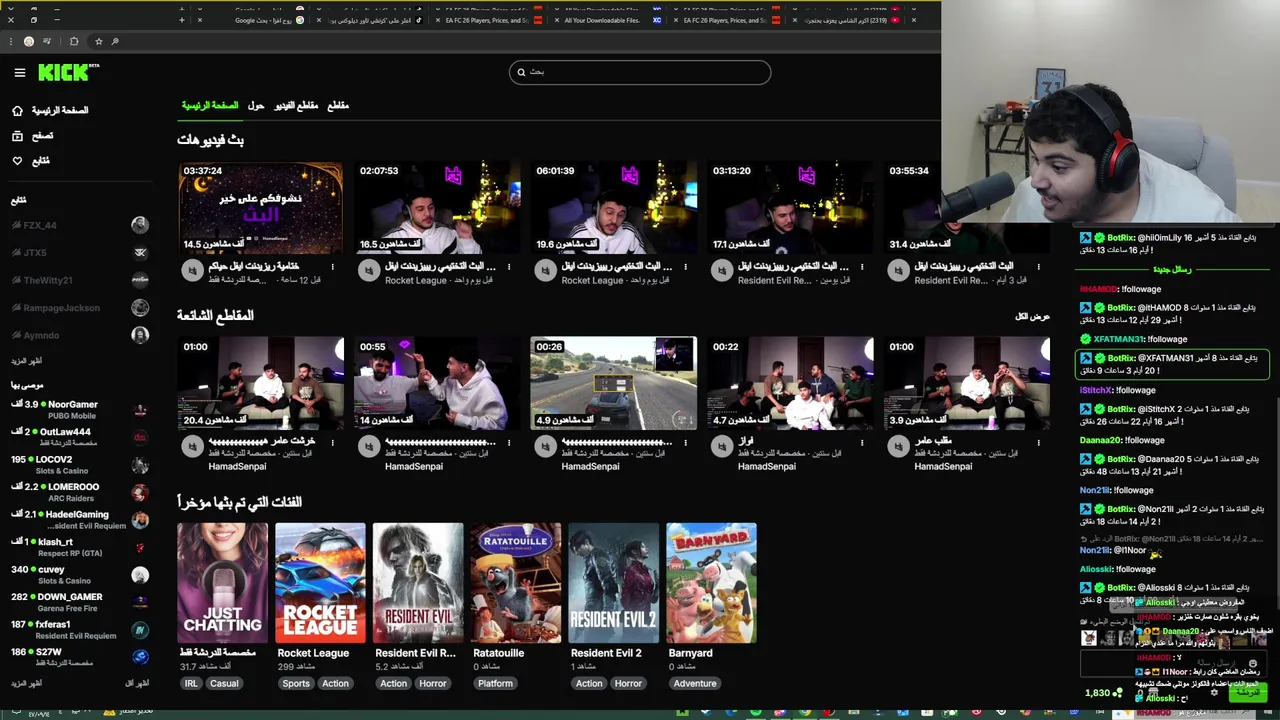Open S27W avatar in recommended list
This screenshot has width=1280, height=720.
pyautogui.click(x=140, y=656)
